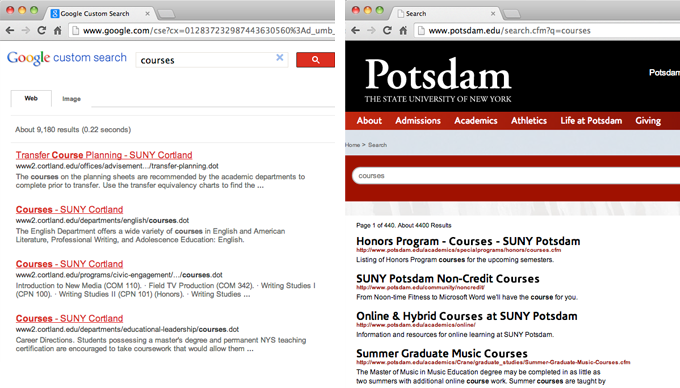Click green zoom button in Potsdam window
Viewport: 680px width, 388px height.
tap(380, 10)
